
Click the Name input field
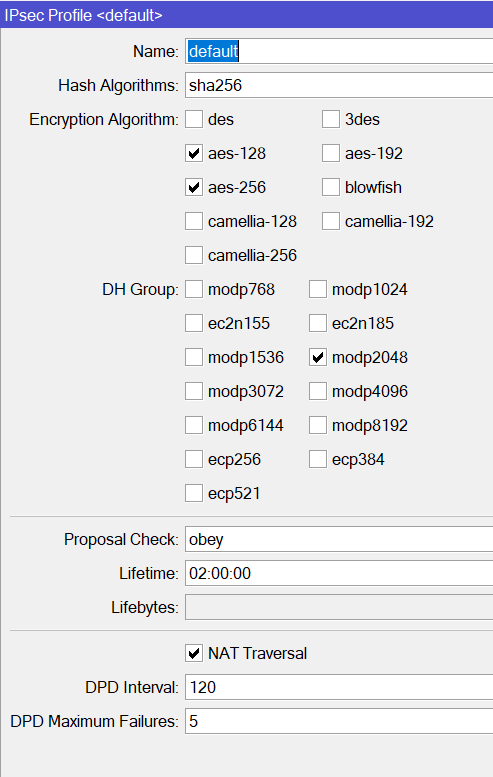(x=339, y=51)
